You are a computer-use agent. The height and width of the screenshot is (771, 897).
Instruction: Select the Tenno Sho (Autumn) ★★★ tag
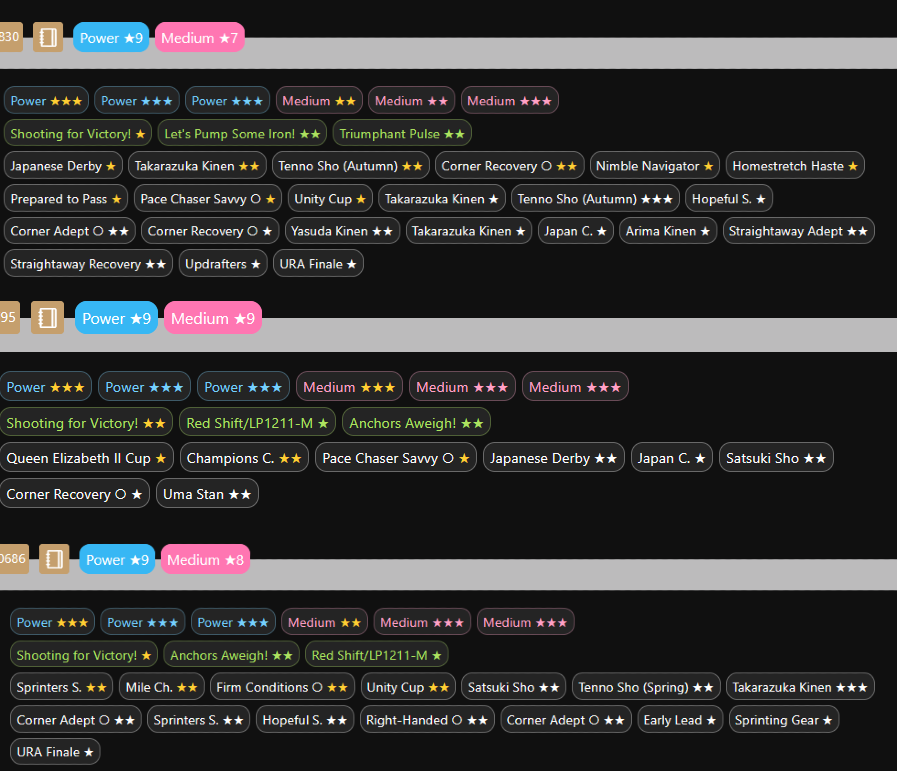(x=595, y=198)
